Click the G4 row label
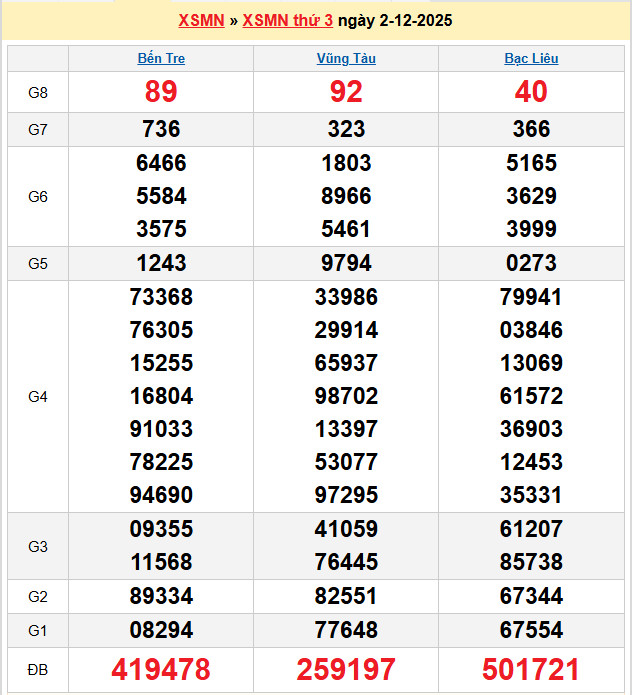The width and height of the screenshot is (632, 695). point(38,397)
